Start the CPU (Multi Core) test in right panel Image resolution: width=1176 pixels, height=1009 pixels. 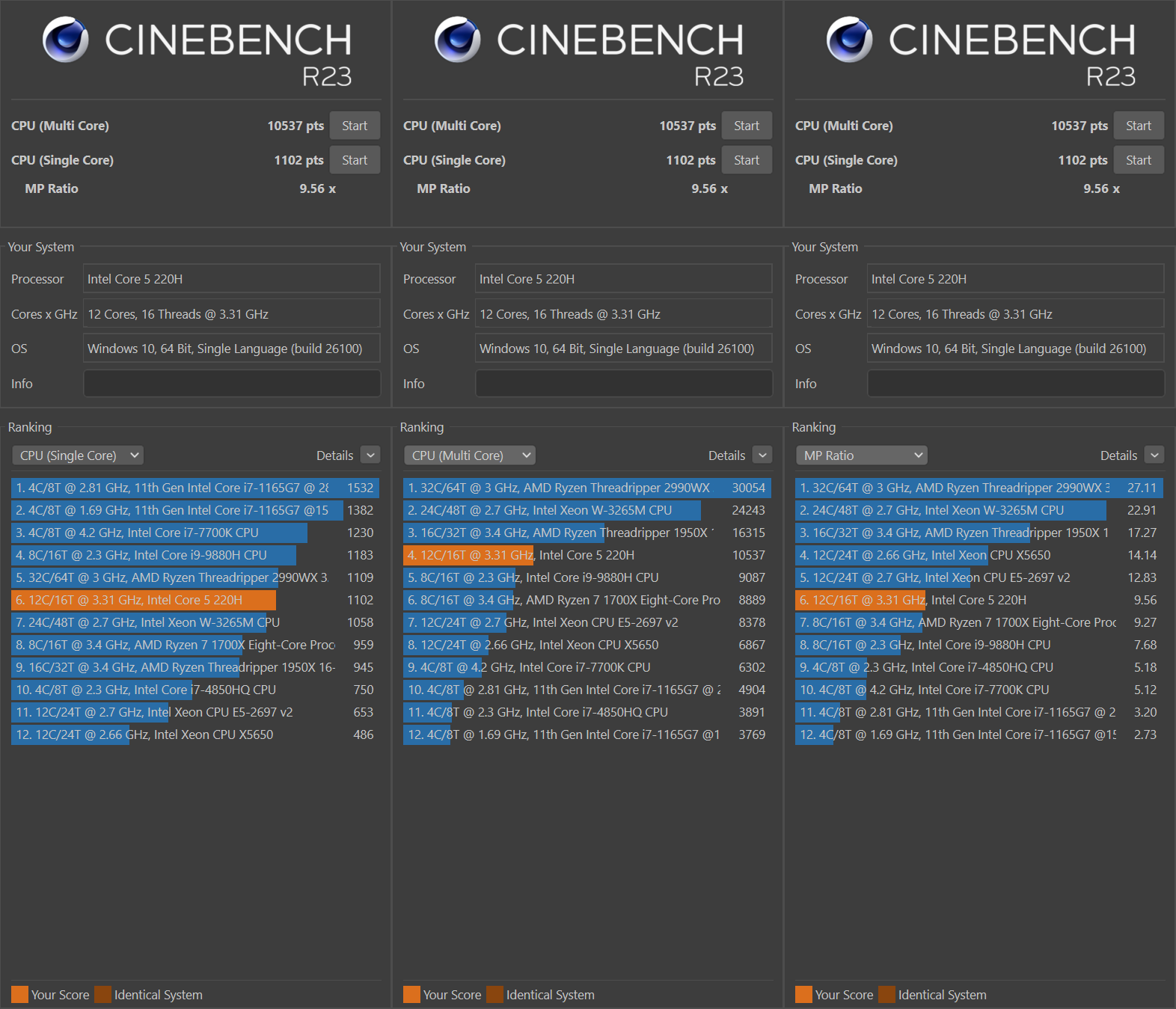point(1139,126)
